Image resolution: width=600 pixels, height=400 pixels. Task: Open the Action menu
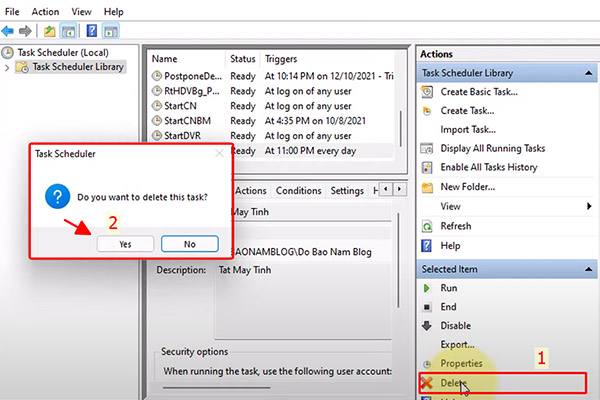(x=45, y=12)
